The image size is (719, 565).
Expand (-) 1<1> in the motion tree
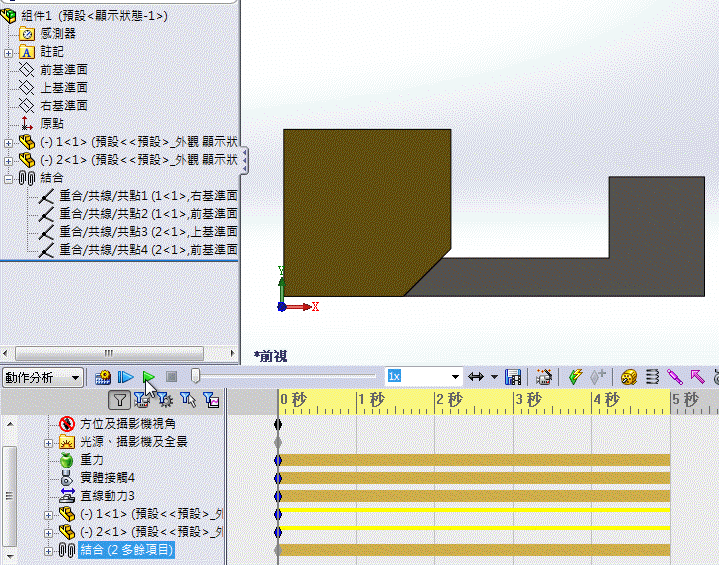(x=48, y=515)
